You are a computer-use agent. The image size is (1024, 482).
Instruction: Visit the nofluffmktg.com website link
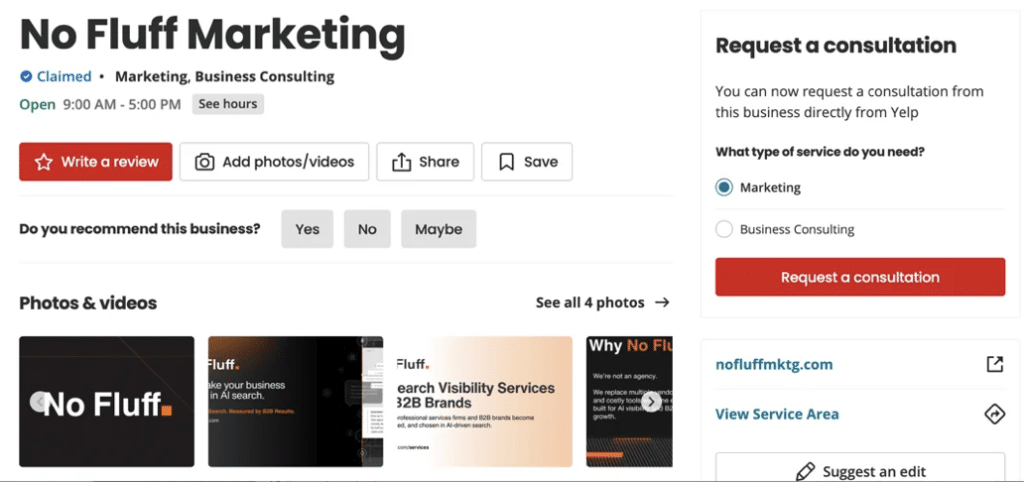pyautogui.click(x=774, y=365)
